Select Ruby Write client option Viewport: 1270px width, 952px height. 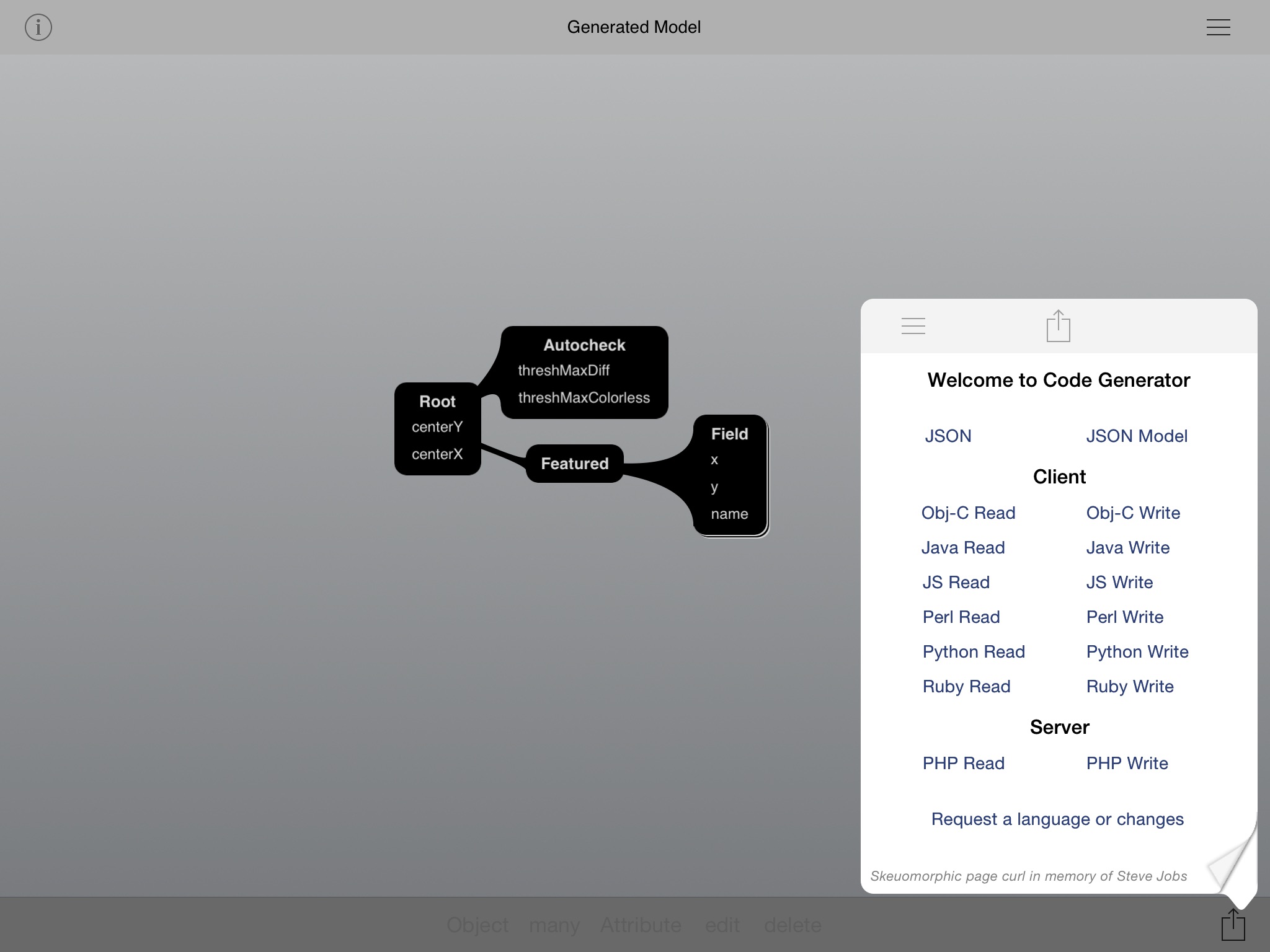[1130, 686]
